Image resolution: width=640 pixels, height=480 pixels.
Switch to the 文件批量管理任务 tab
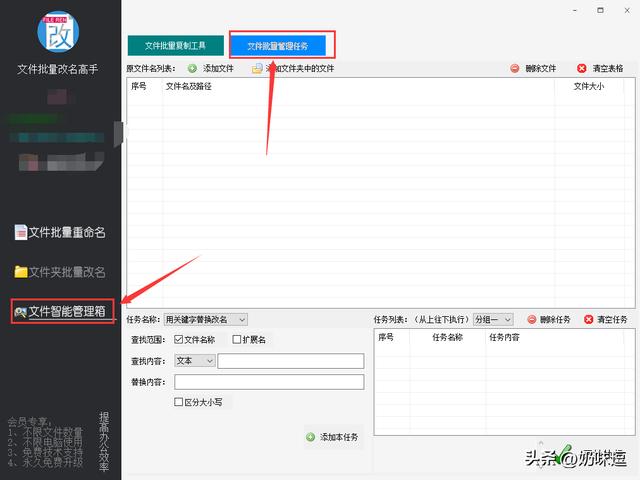click(x=278, y=46)
